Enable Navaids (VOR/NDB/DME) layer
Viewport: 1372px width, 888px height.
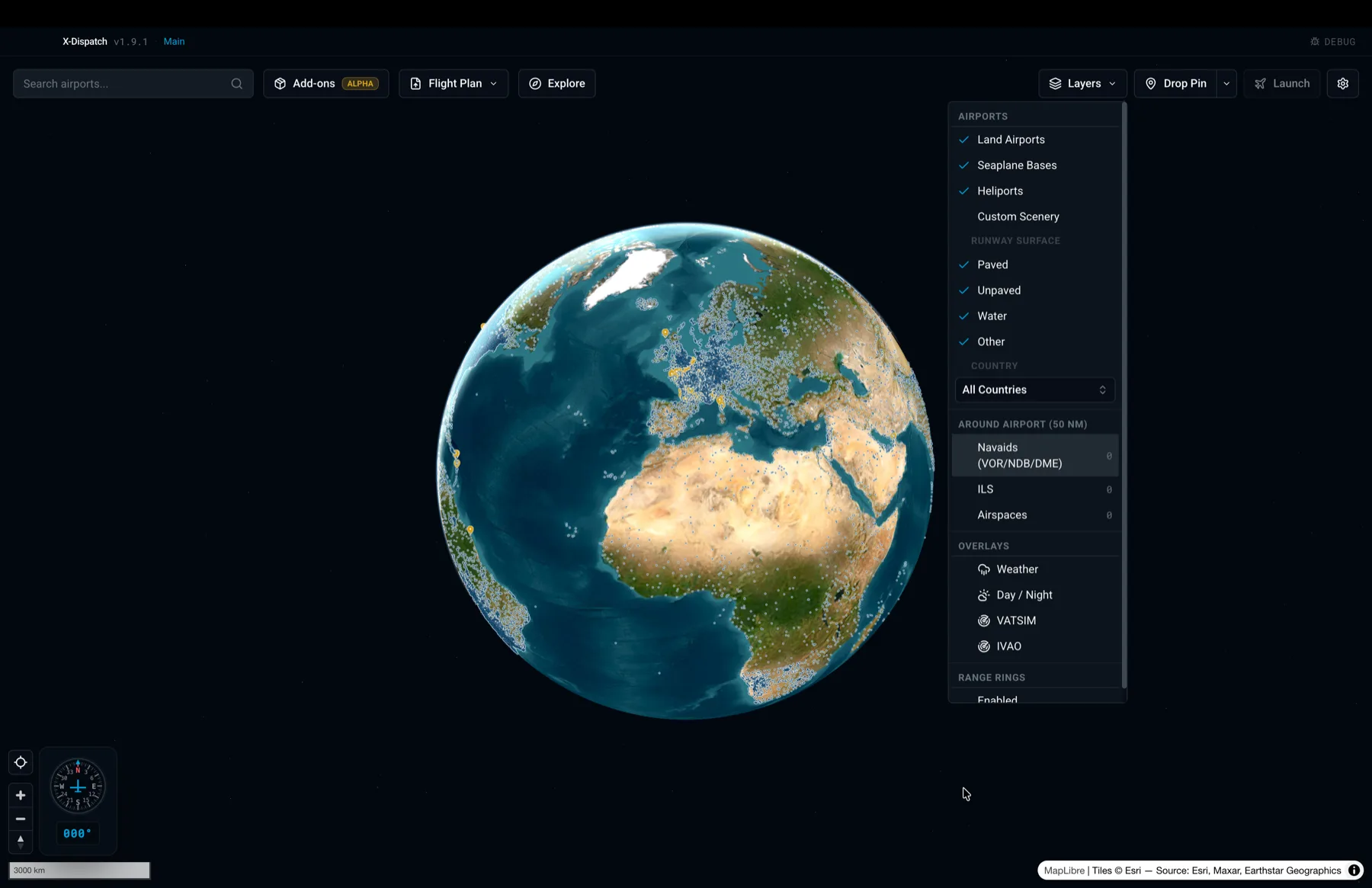(1035, 456)
